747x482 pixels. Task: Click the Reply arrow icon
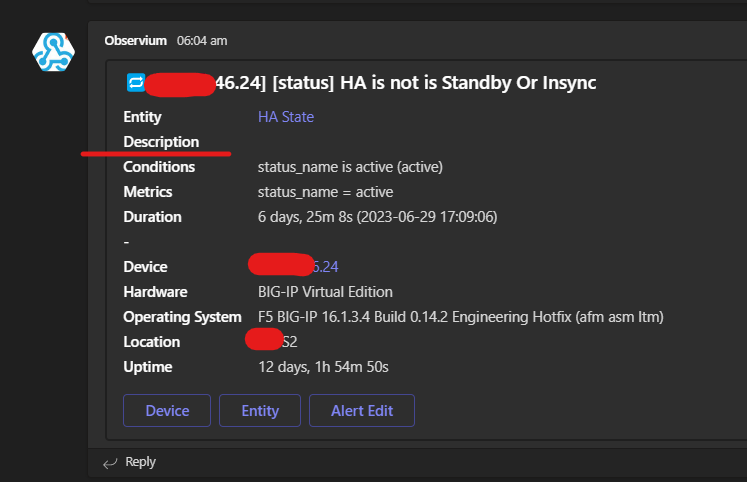pyautogui.click(x=110, y=463)
